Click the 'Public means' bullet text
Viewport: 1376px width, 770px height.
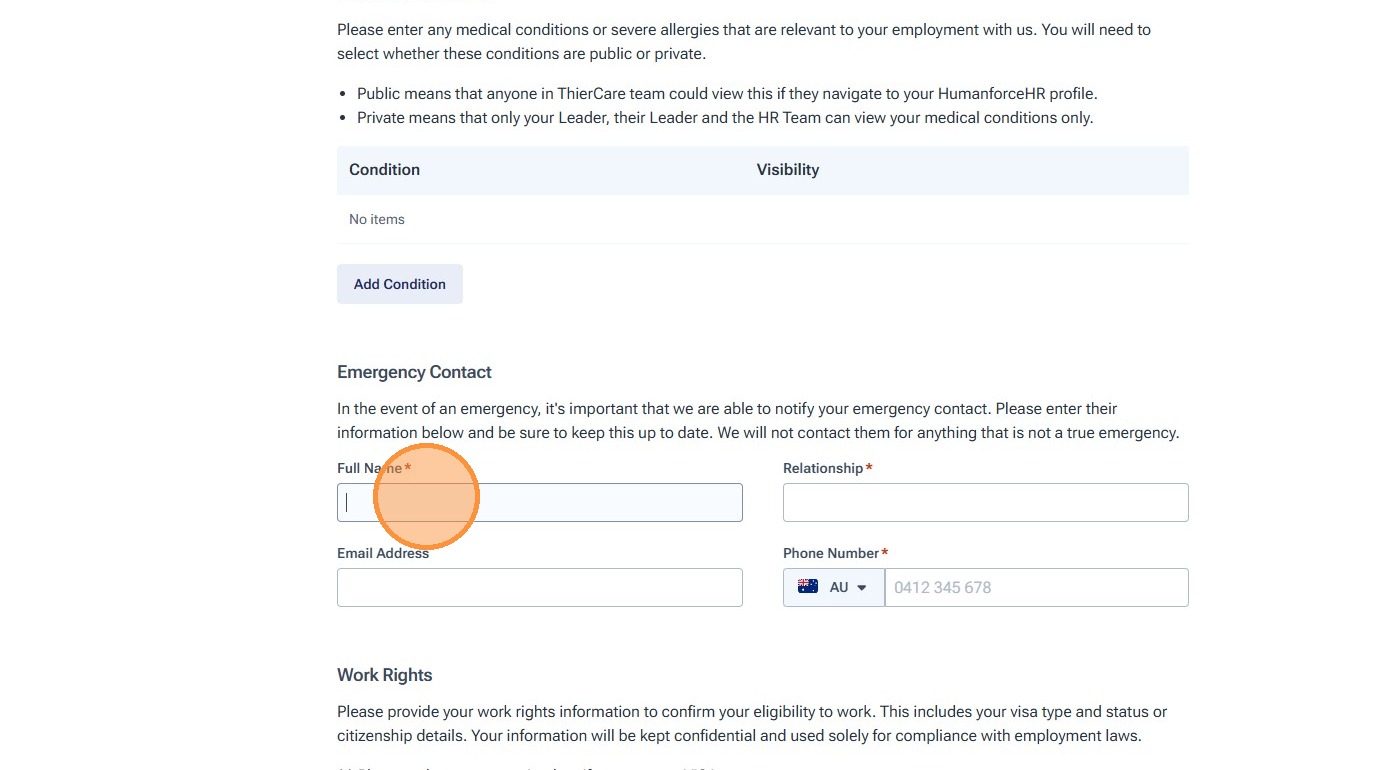[x=727, y=94]
